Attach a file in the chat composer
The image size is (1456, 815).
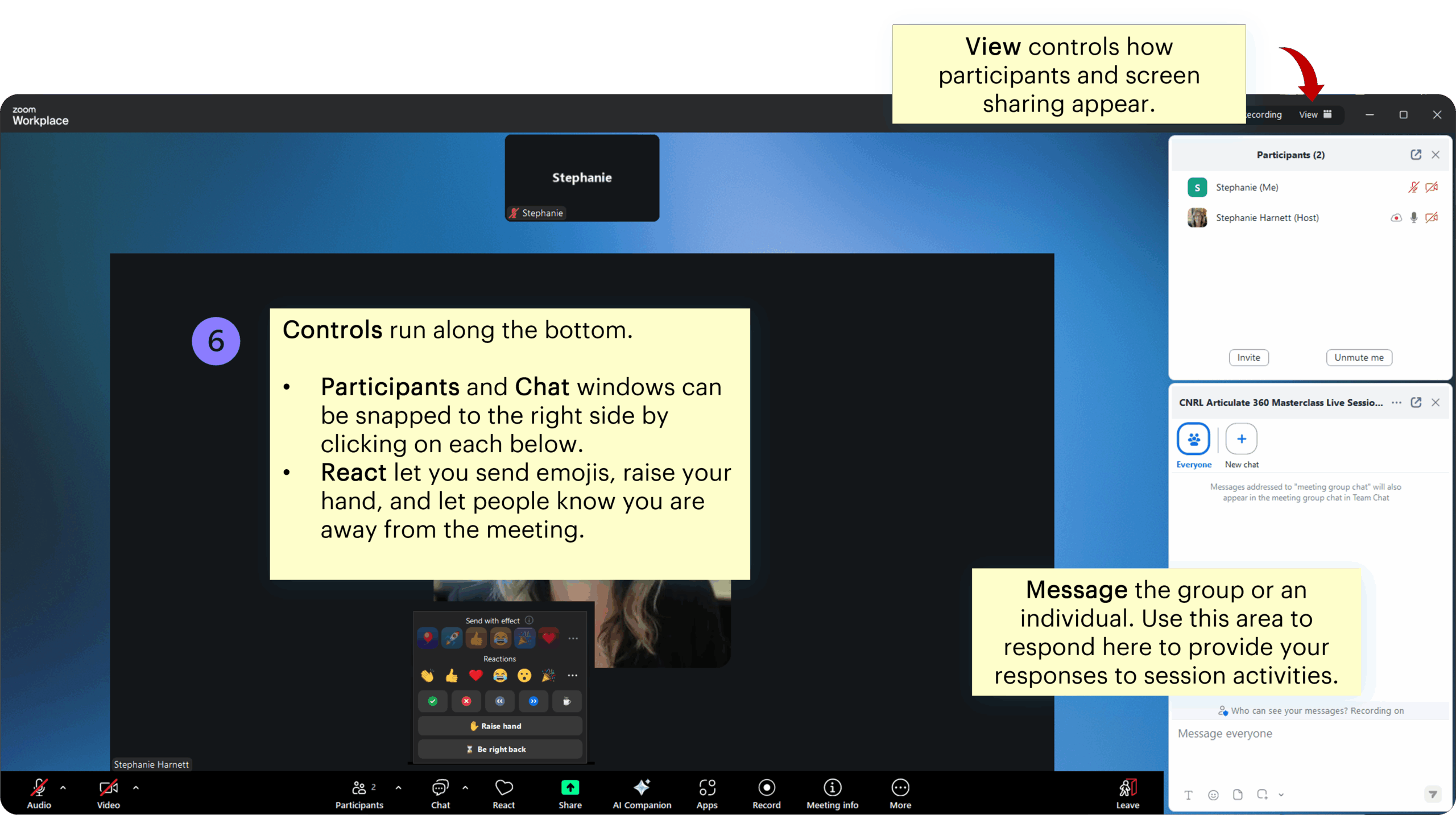click(1238, 795)
